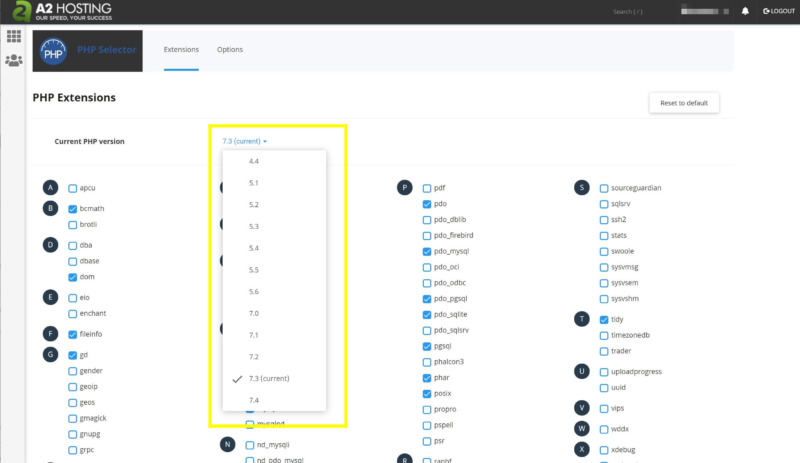Viewport: 800px width, 463px height.
Task: Toggle the pdo_mysql extension checkbox
Action: (427, 251)
